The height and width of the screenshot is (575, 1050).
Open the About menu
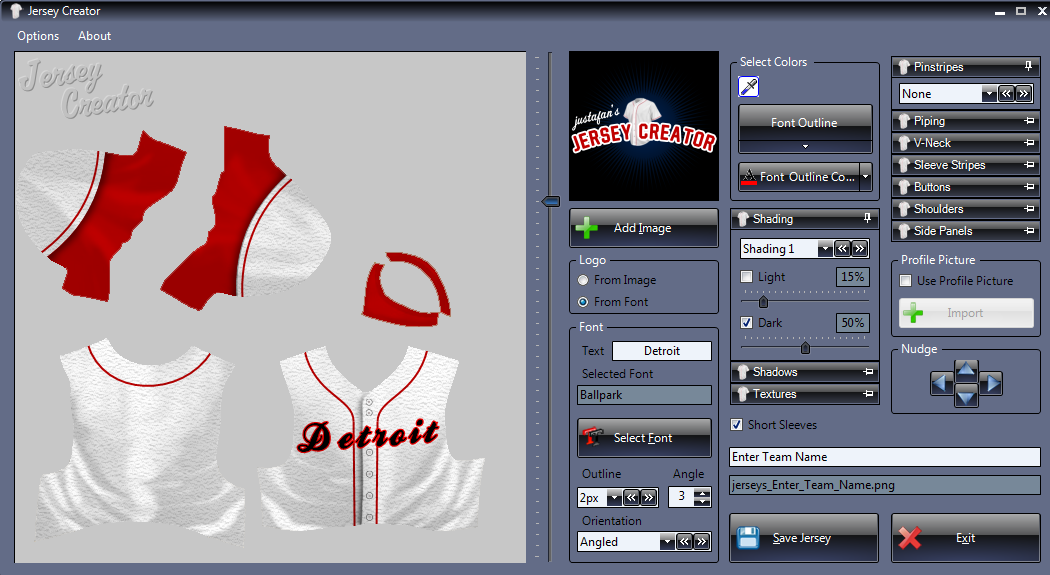(95, 36)
